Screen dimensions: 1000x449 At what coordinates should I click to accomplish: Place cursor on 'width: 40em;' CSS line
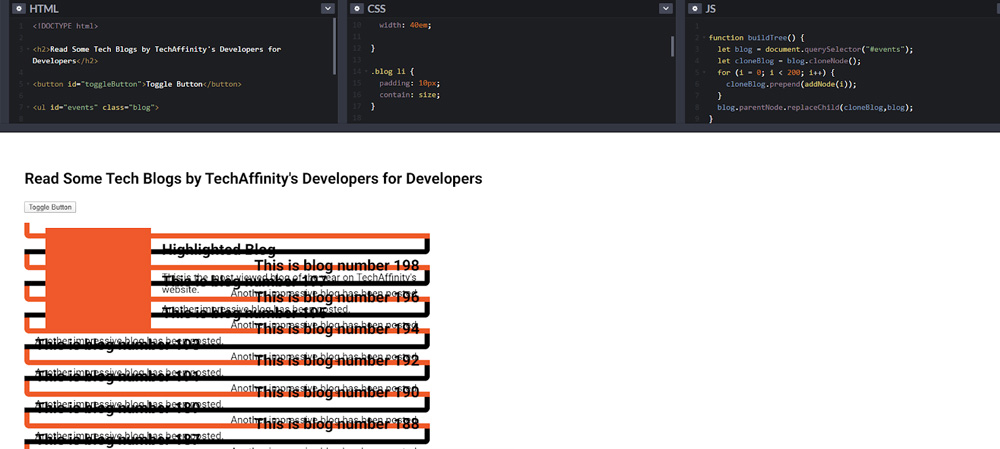(x=404, y=24)
